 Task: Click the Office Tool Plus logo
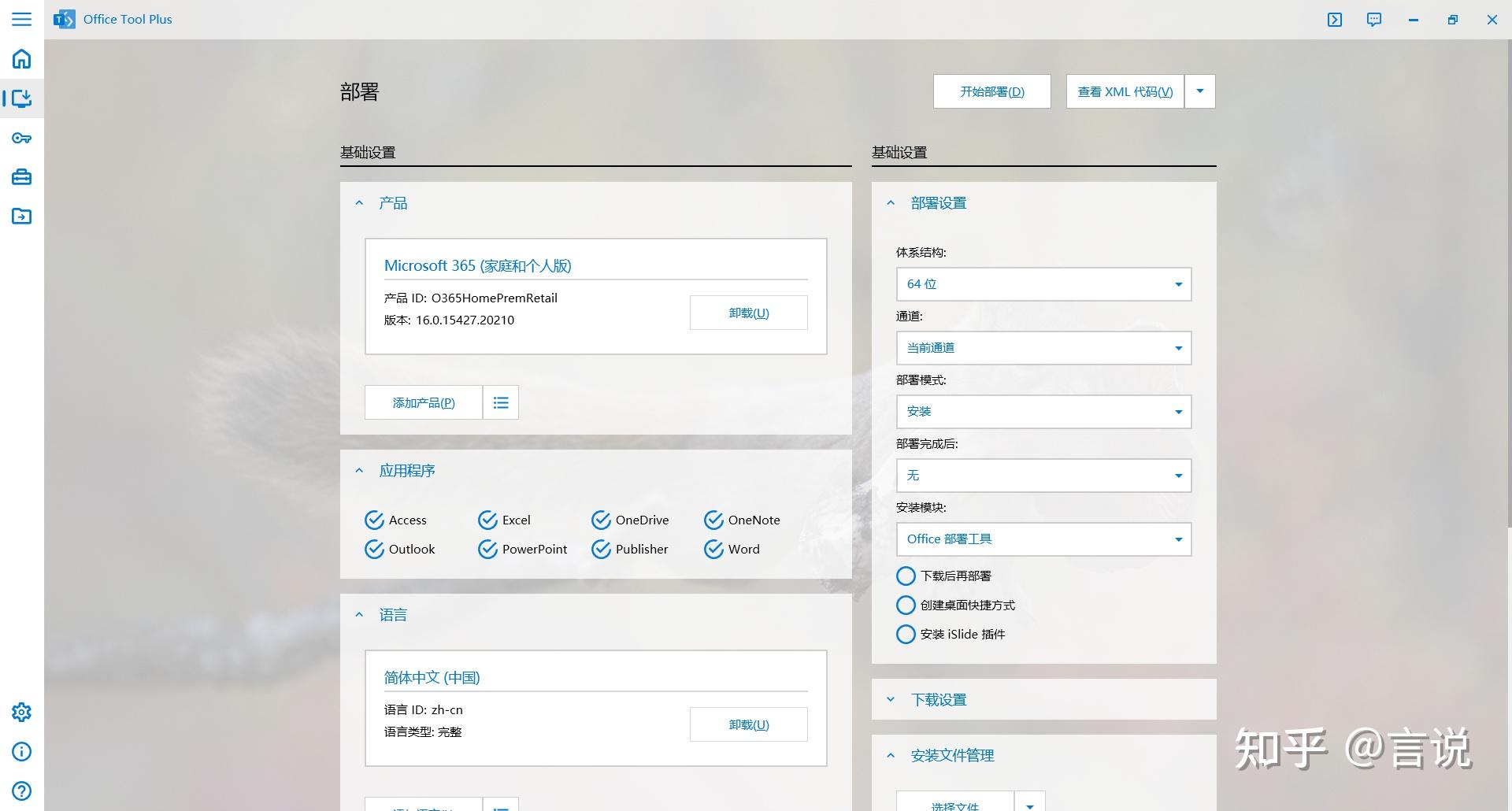(64, 19)
